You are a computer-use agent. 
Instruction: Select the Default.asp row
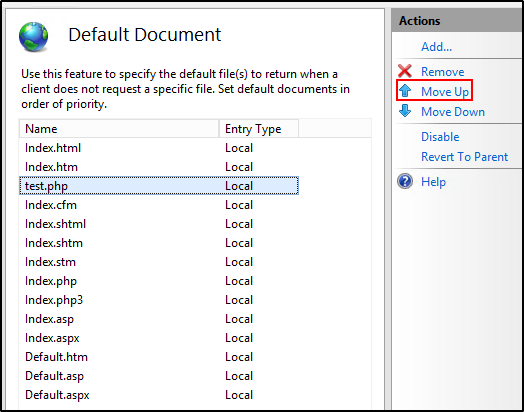(159, 376)
